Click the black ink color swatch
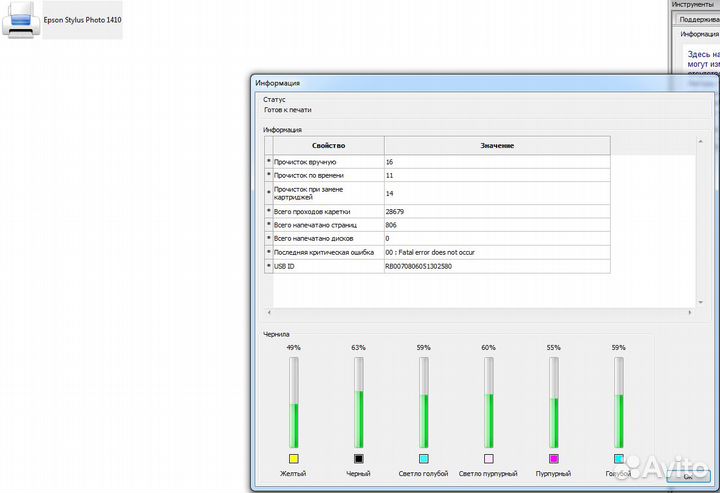 pyautogui.click(x=359, y=459)
